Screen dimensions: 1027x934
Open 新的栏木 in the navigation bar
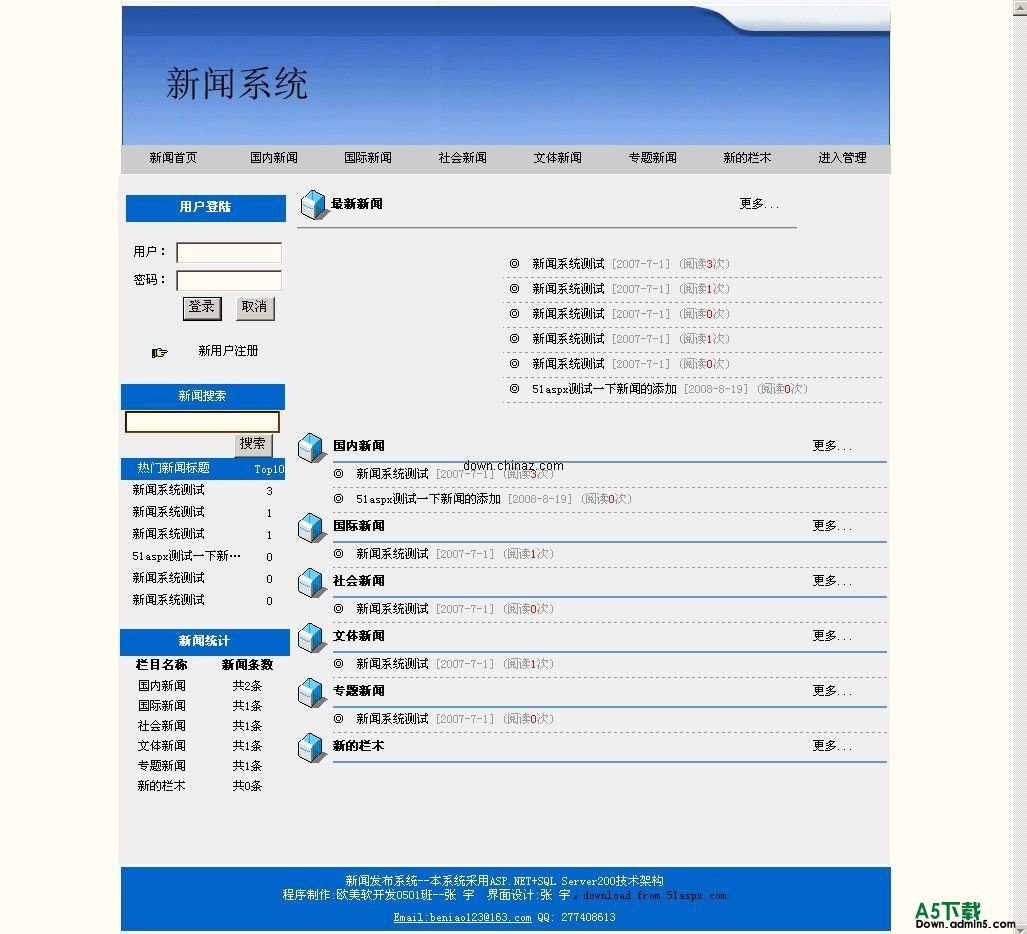(x=747, y=158)
